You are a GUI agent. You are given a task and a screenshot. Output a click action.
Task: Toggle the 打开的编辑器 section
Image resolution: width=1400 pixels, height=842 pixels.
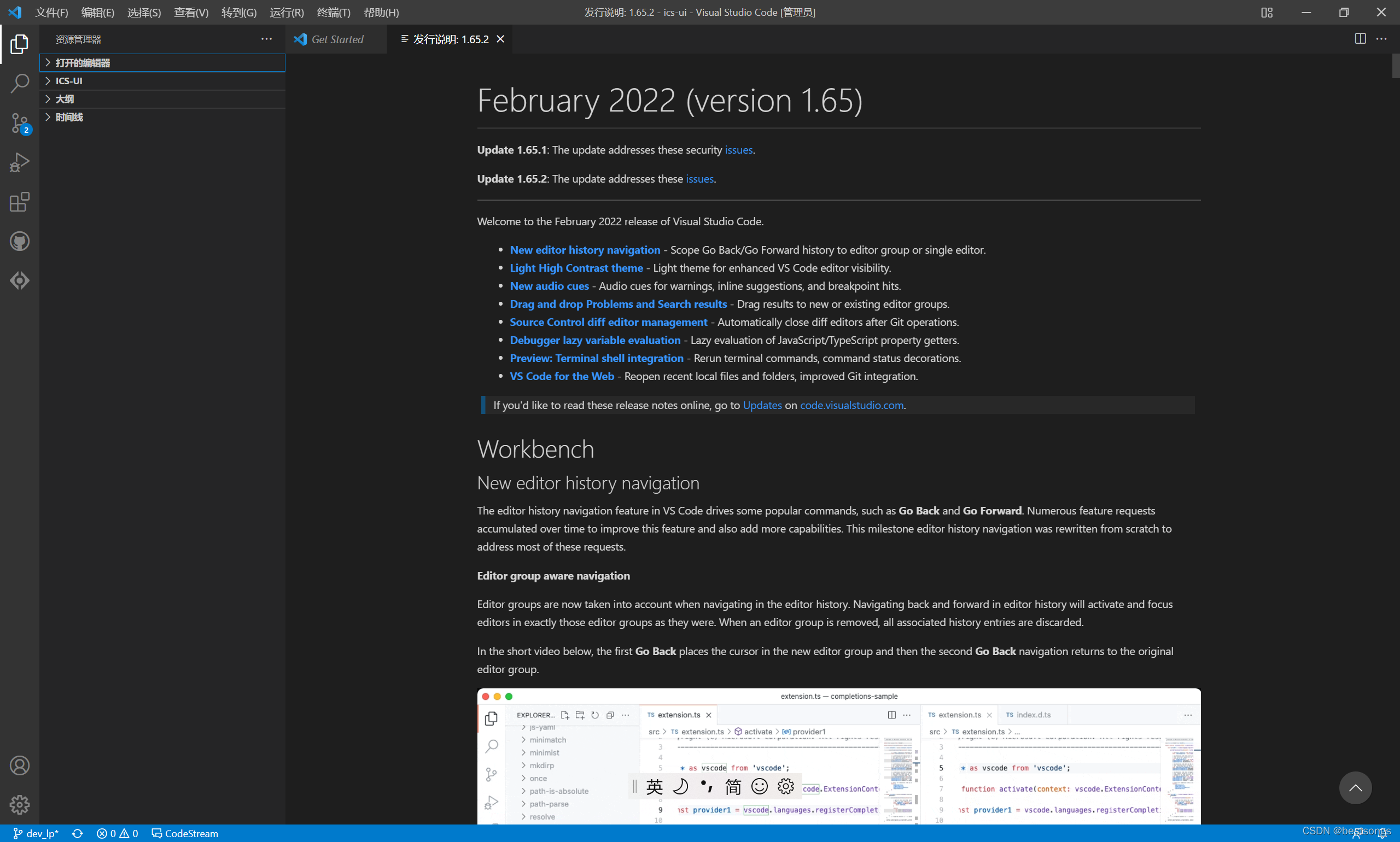85,62
